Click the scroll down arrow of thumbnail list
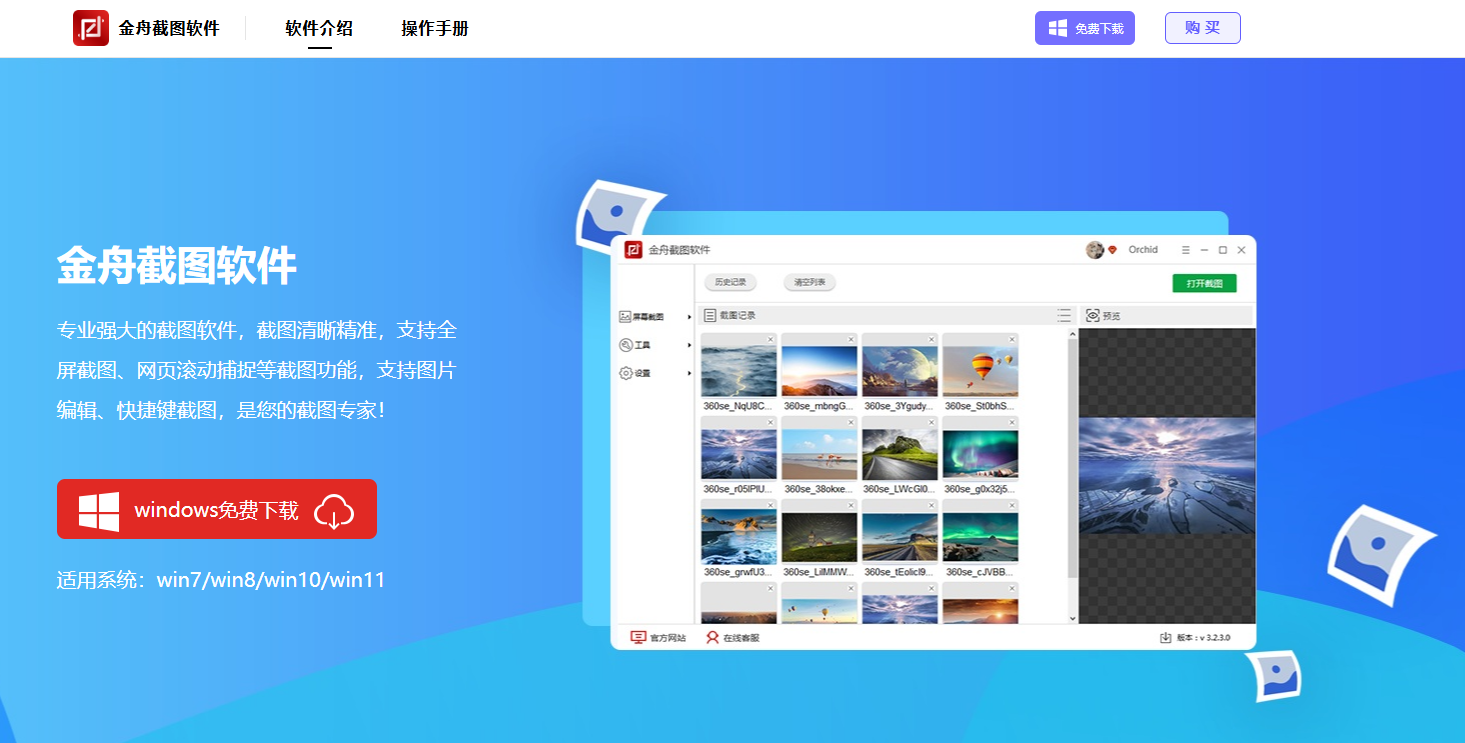The height and width of the screenshot is (743, 1465). (1073, 618)
